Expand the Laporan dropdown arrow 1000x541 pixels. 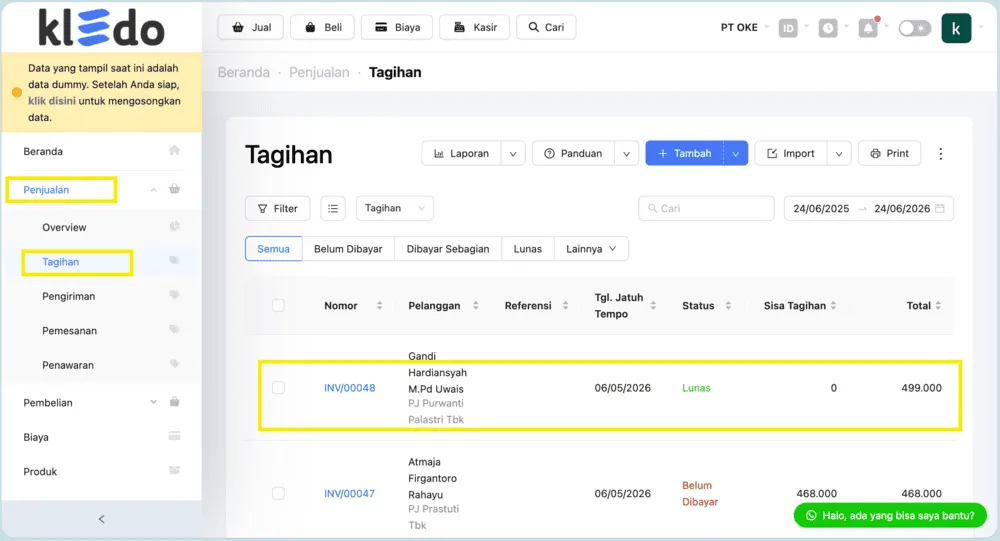(513, 153)
